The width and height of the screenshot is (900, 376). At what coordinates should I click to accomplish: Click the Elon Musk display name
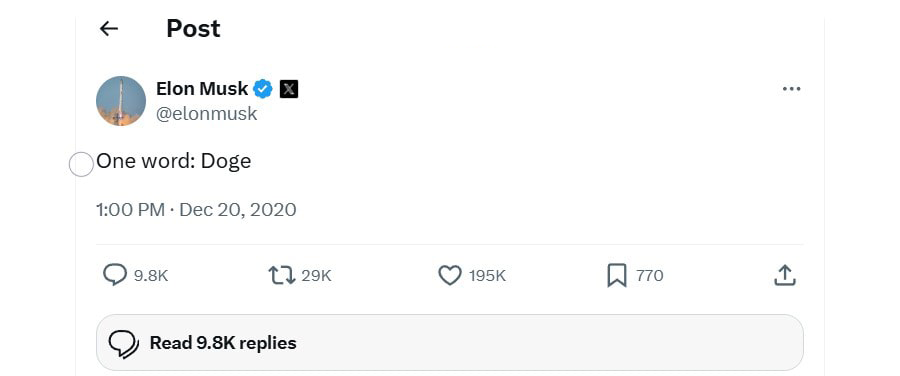(202, 89)
